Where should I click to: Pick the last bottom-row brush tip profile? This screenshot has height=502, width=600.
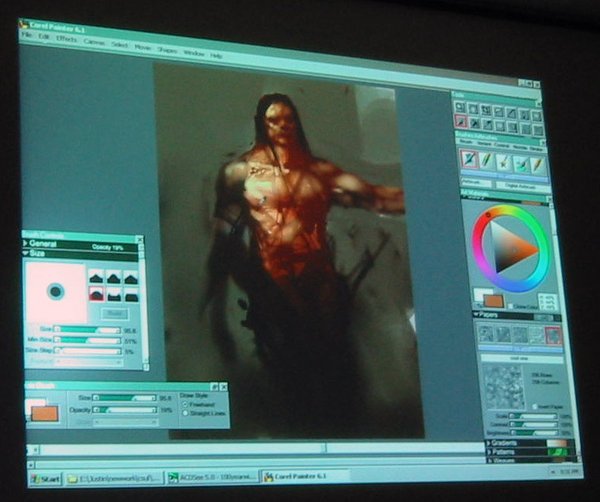pyautogui.click(x=130, y=296)
